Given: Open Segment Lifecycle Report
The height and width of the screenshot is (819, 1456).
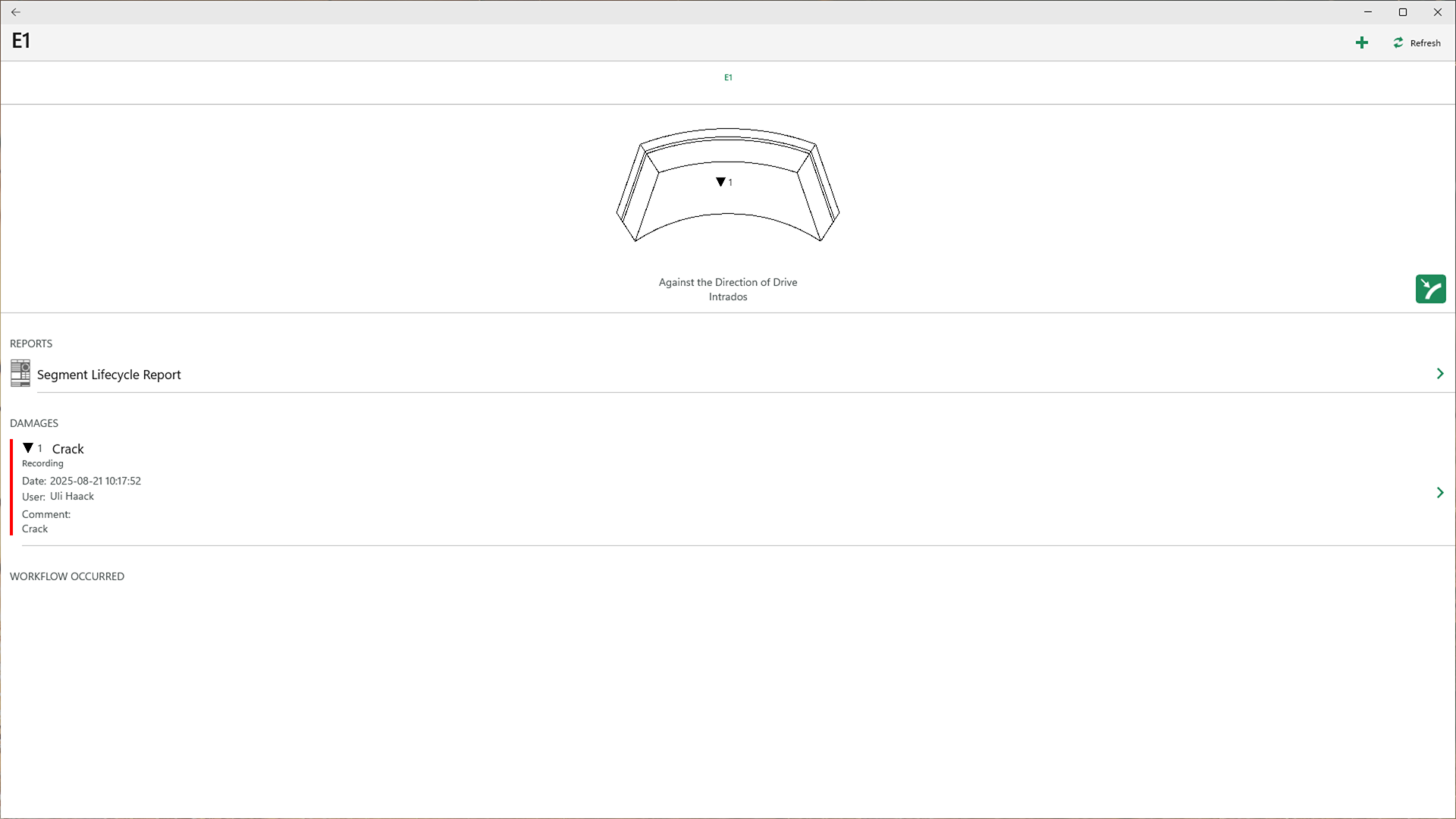Looking at the screenshot, I should 728,374.
